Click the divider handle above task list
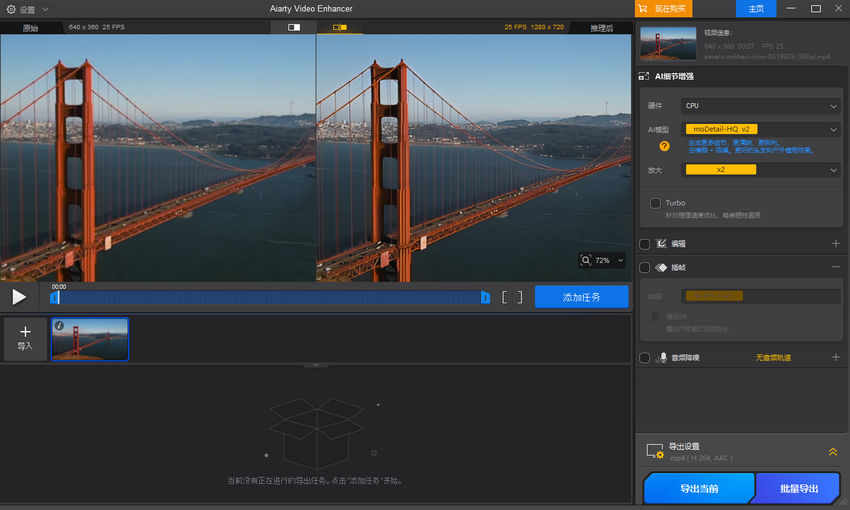This screenshot has height=510, width=850. (316, 365)
